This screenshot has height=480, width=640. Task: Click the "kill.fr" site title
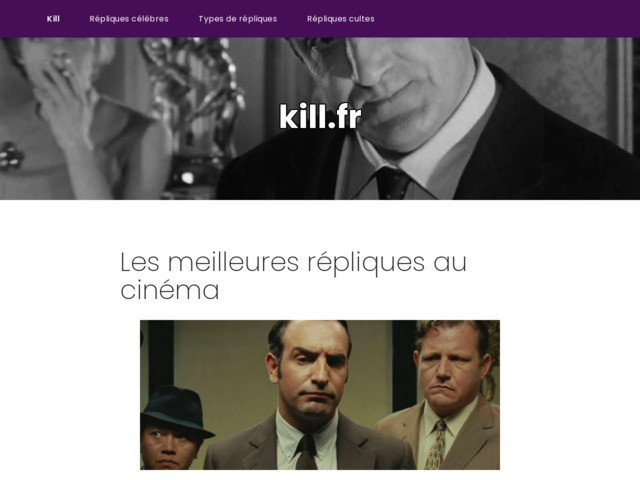click(320, 116)
